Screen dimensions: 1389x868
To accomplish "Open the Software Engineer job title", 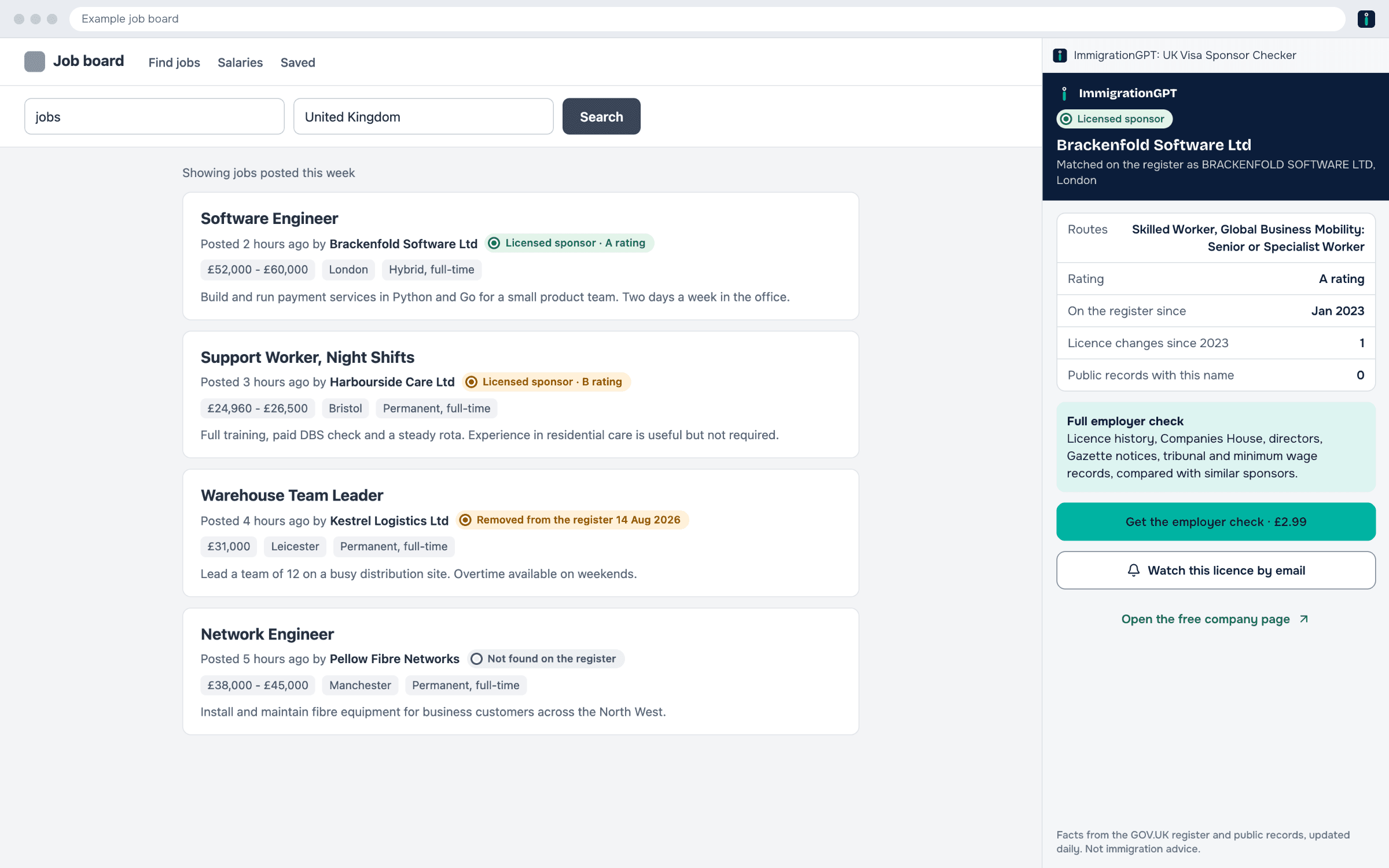I will (x=269, y=219).
